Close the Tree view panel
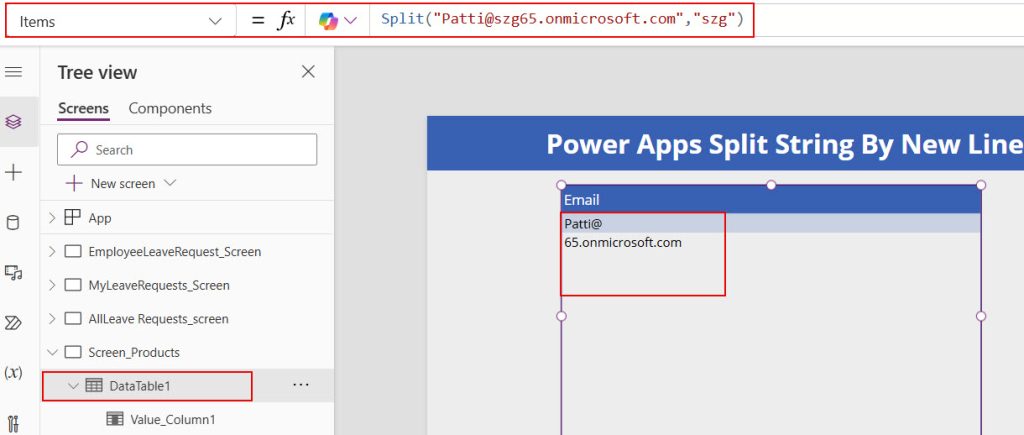Image resolution: width=1024 pixels, height=435 pixels. click(308, 72)
